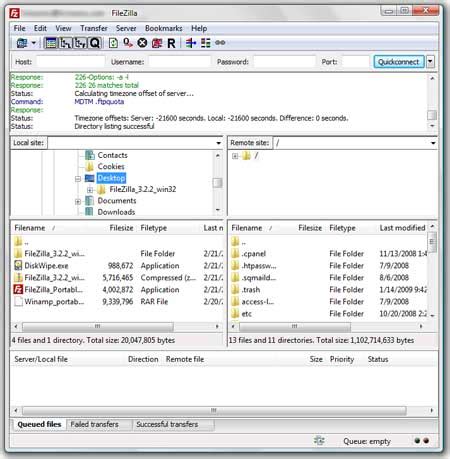Switch to Queued files tab
The width and height of the screenshot is (450, 459).
(39, 424)
